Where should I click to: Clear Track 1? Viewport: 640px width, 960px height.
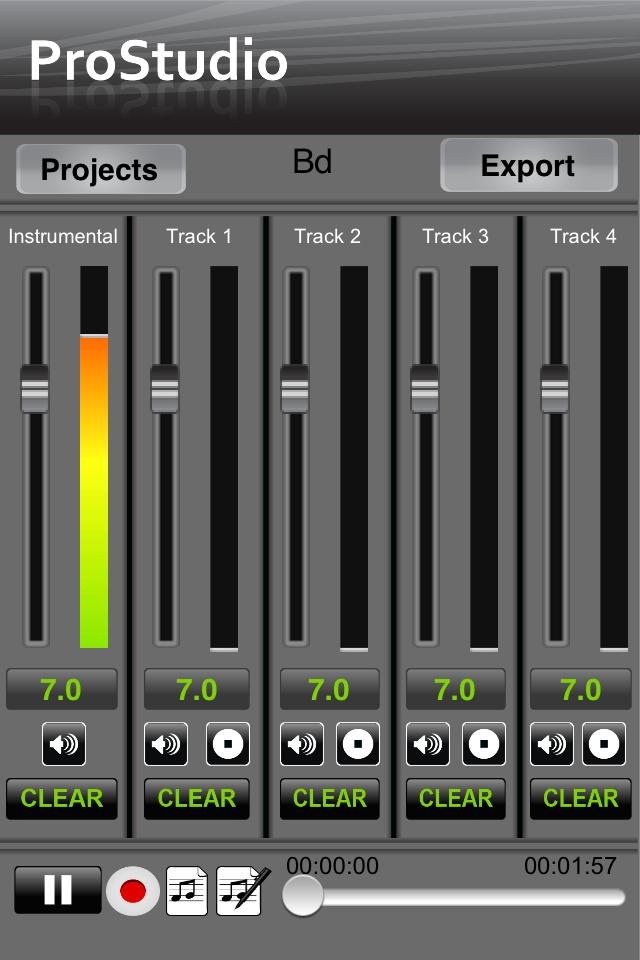click(197, 798)
